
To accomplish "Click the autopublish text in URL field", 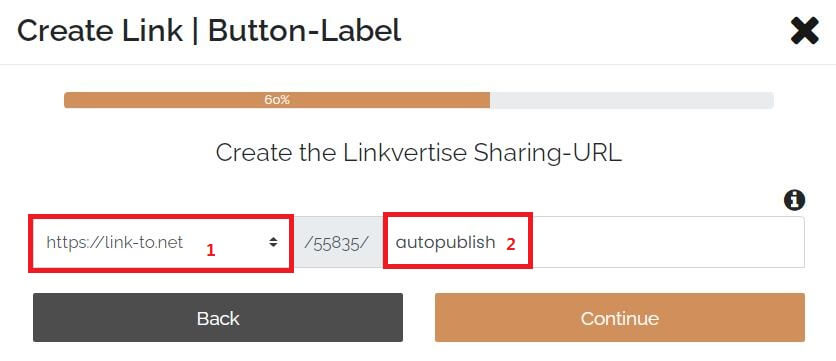I will [445, 243].
